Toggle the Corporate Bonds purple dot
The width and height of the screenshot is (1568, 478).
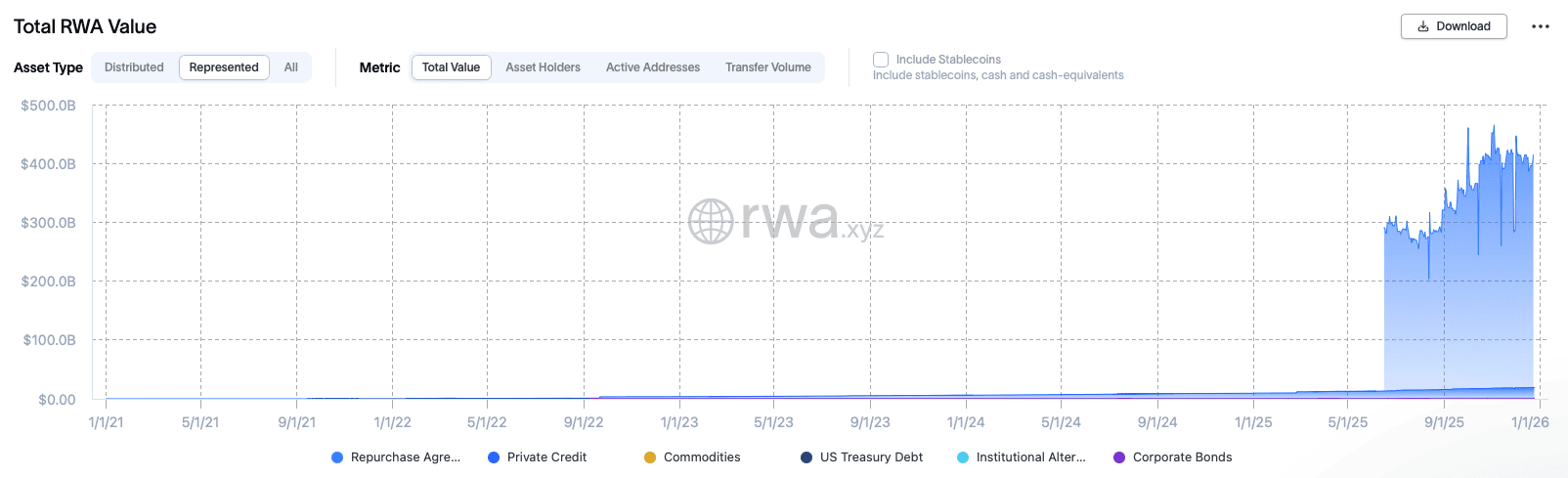1119,457
